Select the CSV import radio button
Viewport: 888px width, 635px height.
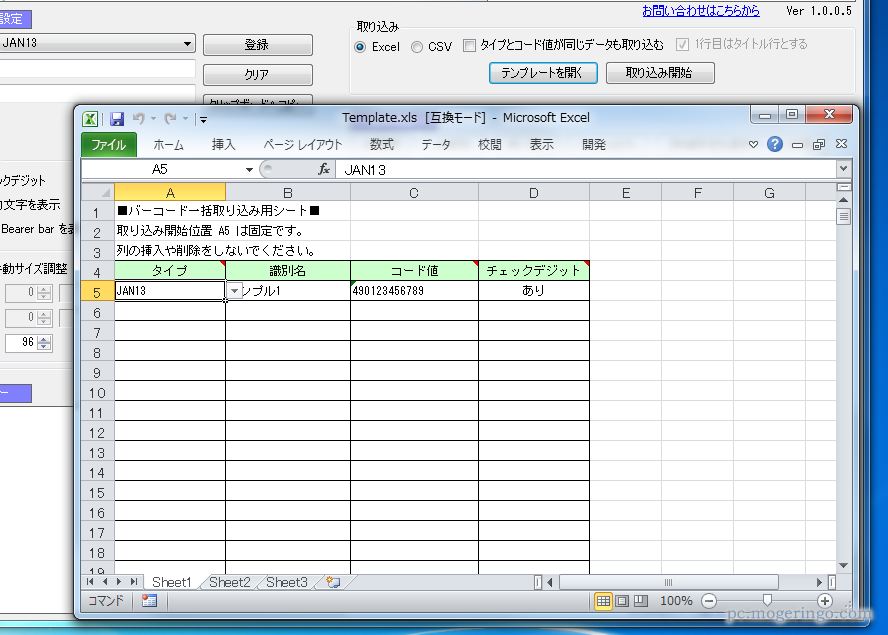pyautogui.click(x=417, y=46)
